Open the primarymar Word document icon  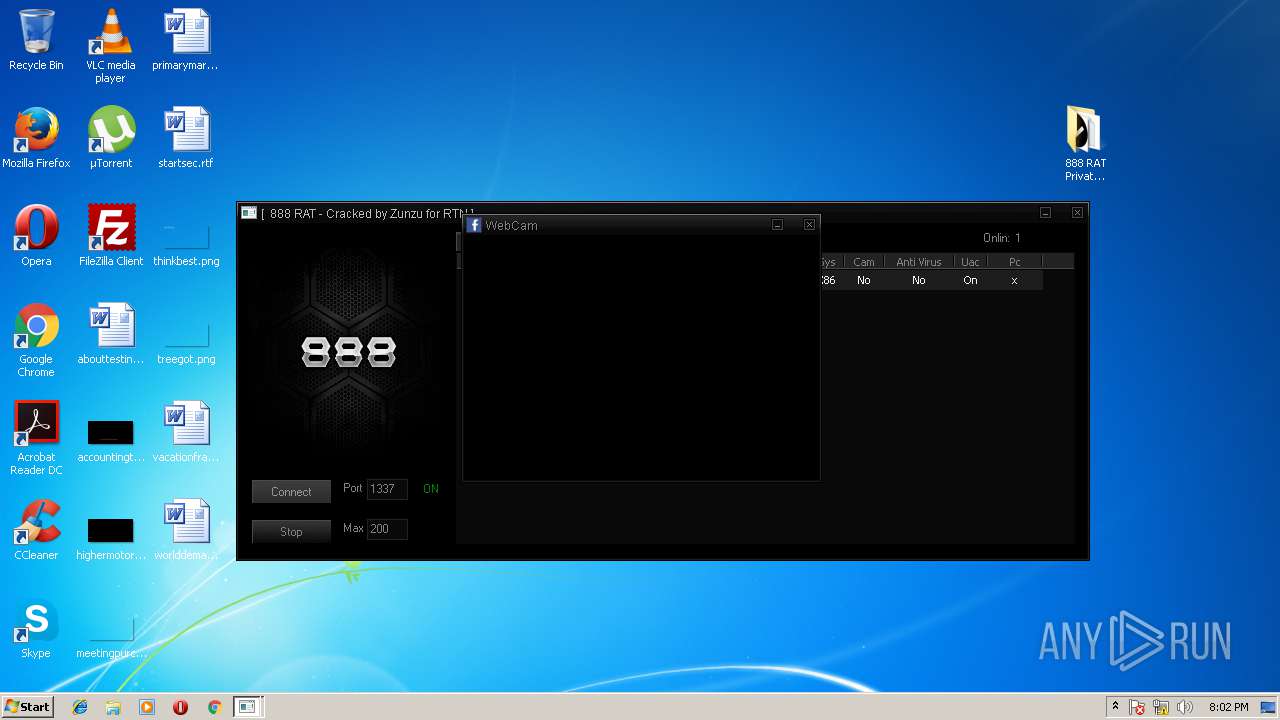[185, 40]
